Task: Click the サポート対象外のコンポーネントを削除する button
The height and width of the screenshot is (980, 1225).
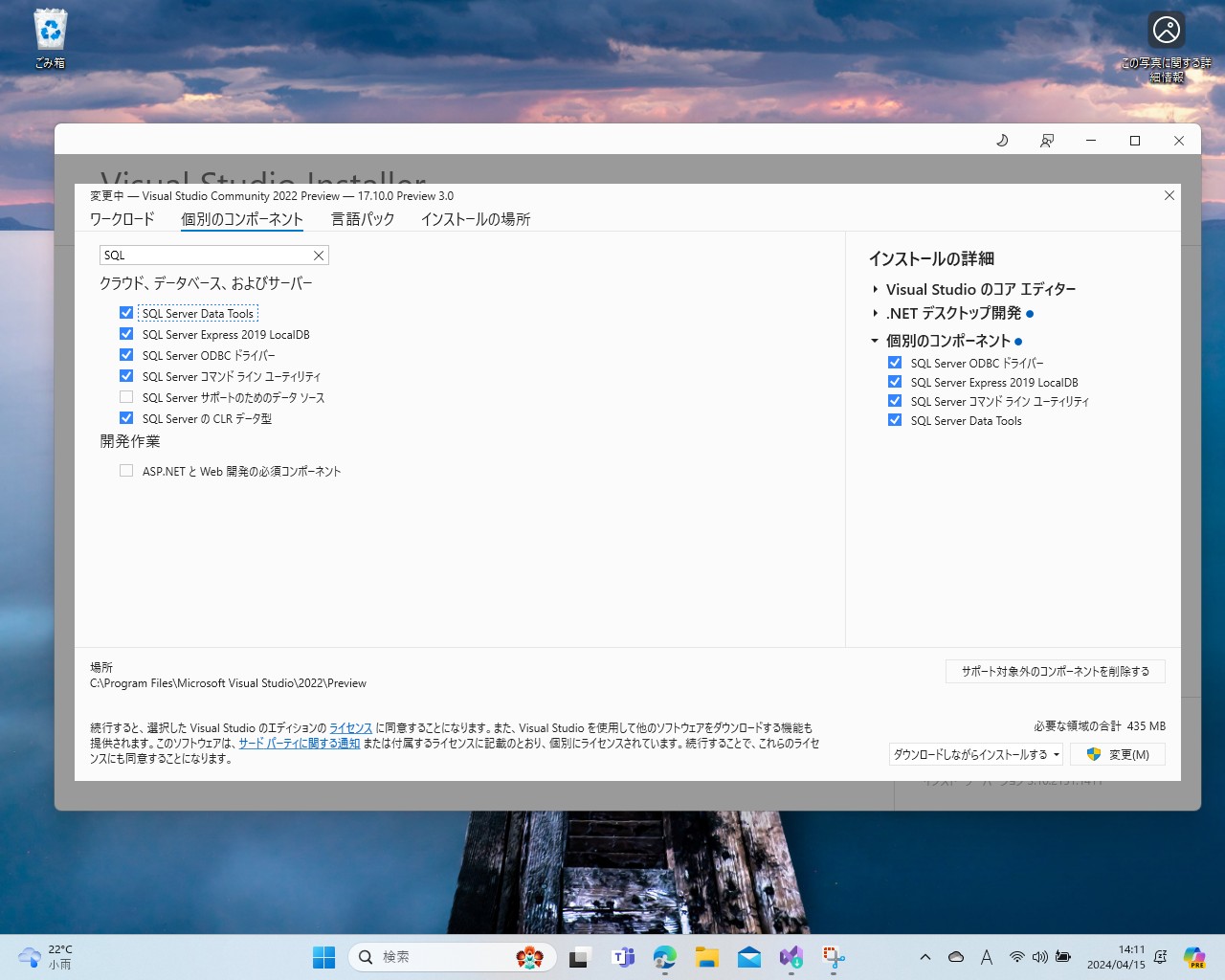Action: pyautogui.click(x=1055, y=671)
